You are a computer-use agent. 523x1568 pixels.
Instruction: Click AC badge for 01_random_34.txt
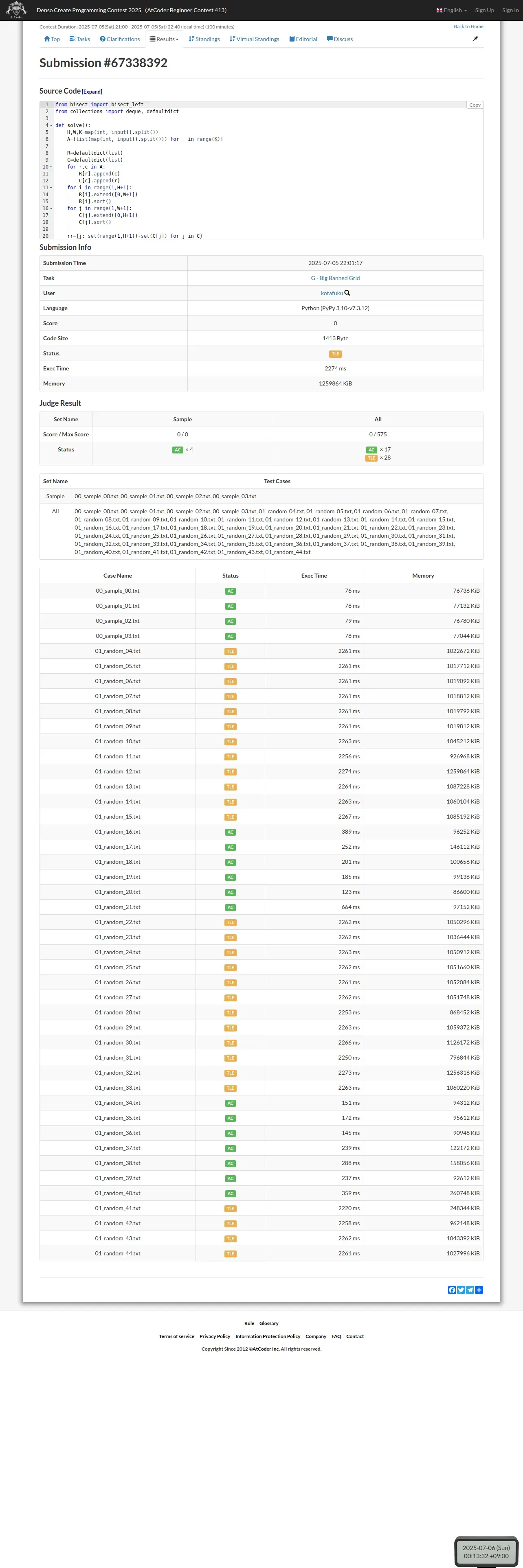[x=230, y=1103]
